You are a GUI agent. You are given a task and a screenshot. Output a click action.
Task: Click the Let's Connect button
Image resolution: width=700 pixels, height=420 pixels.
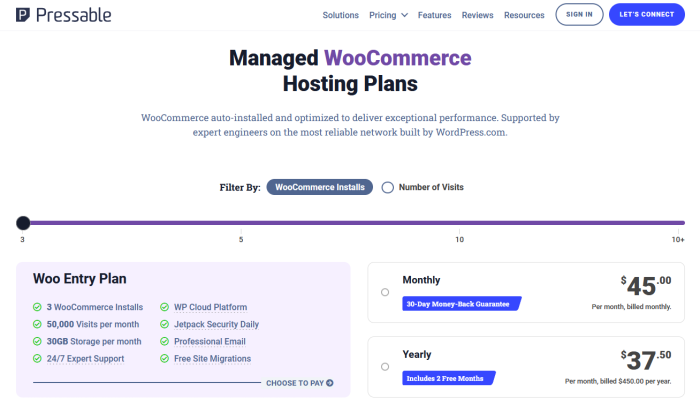pyautogui.click(x=646, y=14)
